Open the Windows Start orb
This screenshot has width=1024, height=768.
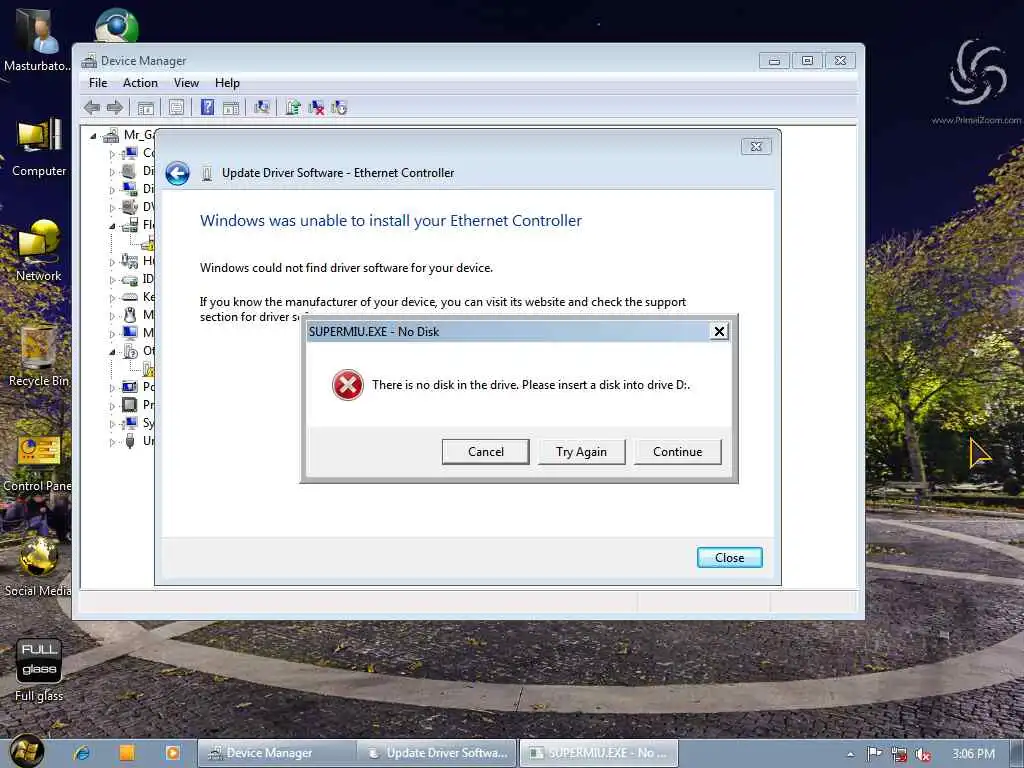[x=27, y=752]
